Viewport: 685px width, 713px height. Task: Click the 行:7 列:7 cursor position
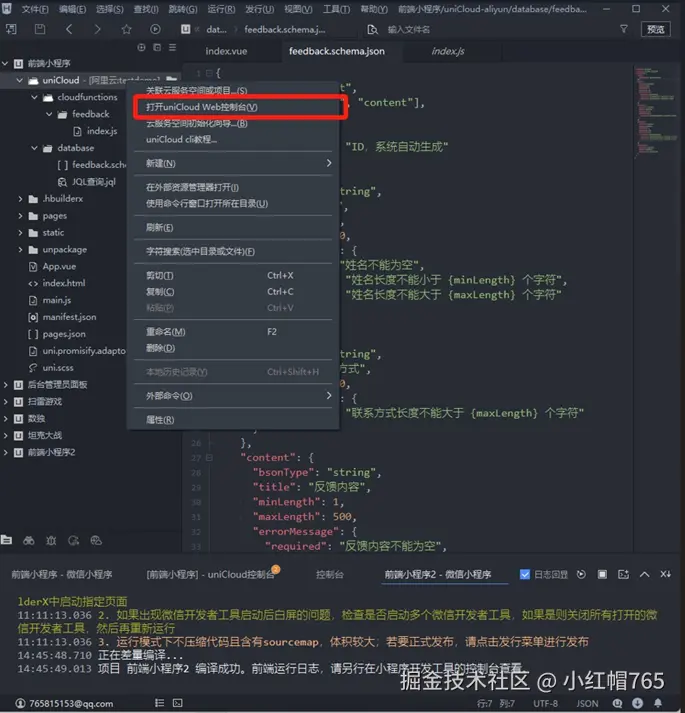496,703
